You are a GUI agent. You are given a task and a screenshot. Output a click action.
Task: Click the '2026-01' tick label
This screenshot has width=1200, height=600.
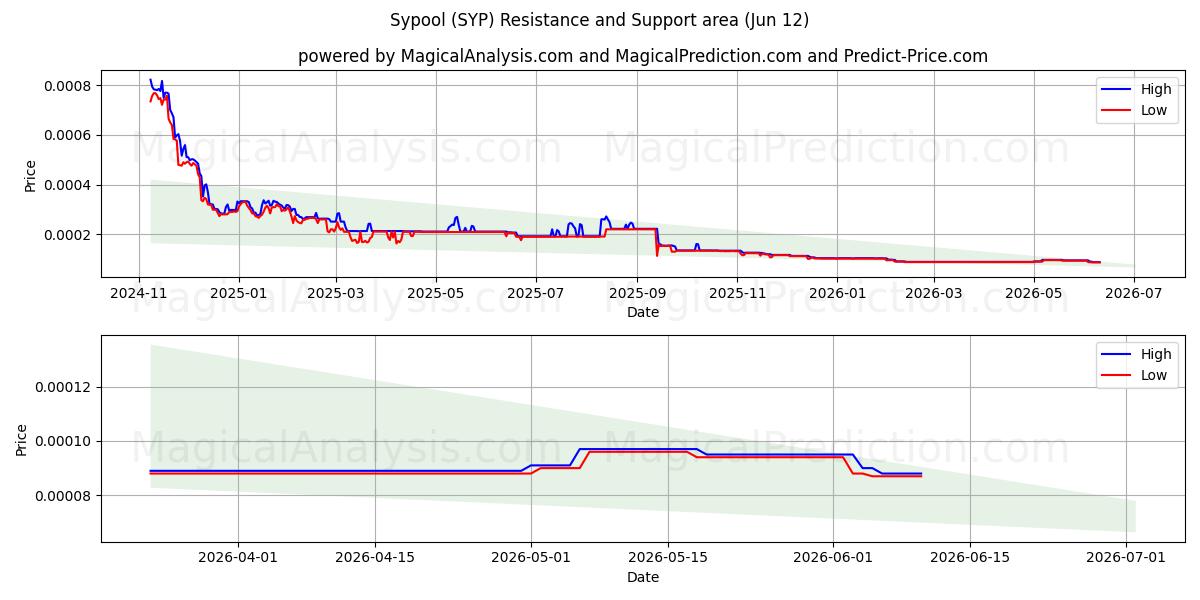pos(837,294)
